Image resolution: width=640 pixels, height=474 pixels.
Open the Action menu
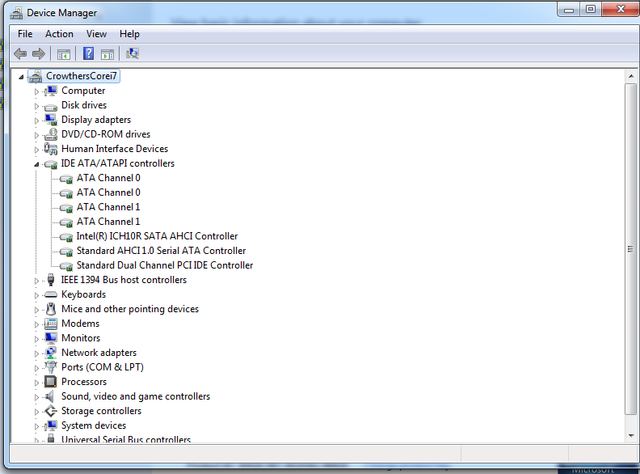59,34
